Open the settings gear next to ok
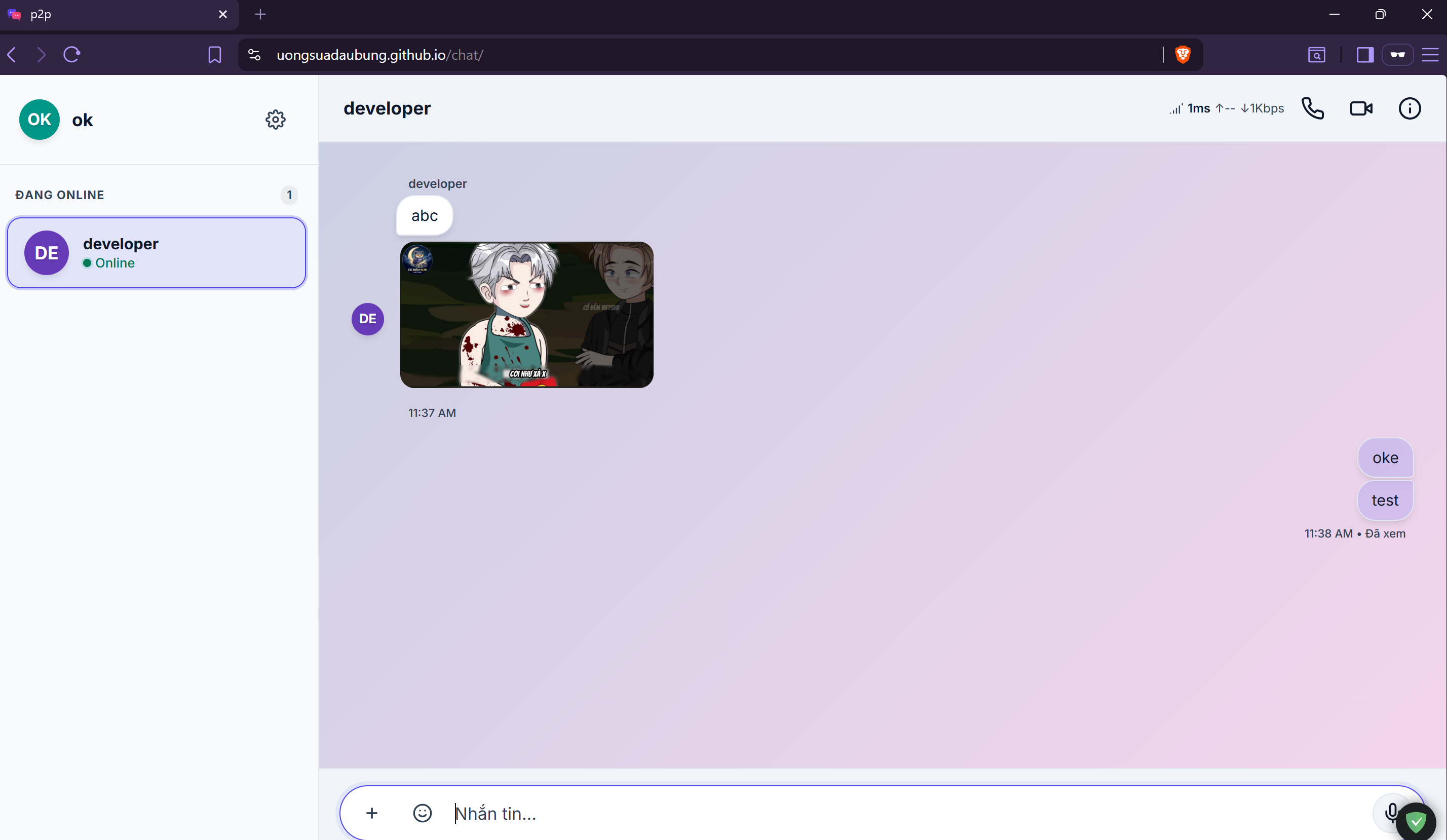Screen dimensions: 1447x840 point(276,120)
